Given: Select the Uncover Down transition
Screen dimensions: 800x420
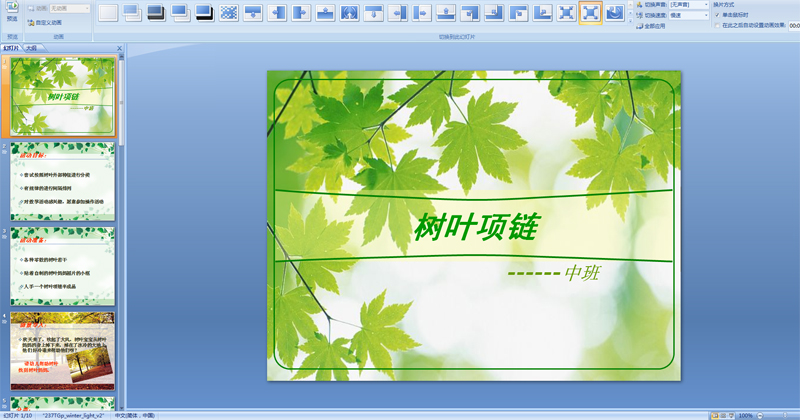Looking at the screenshot, I should 373,12.
